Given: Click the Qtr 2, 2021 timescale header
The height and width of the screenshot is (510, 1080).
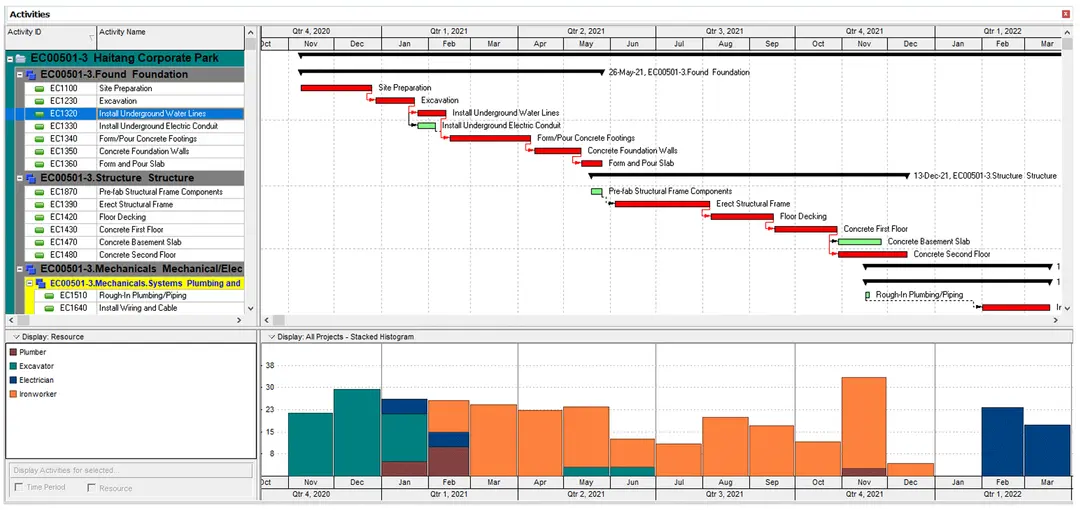Looking at the screenshot, I should pos(587,31).
